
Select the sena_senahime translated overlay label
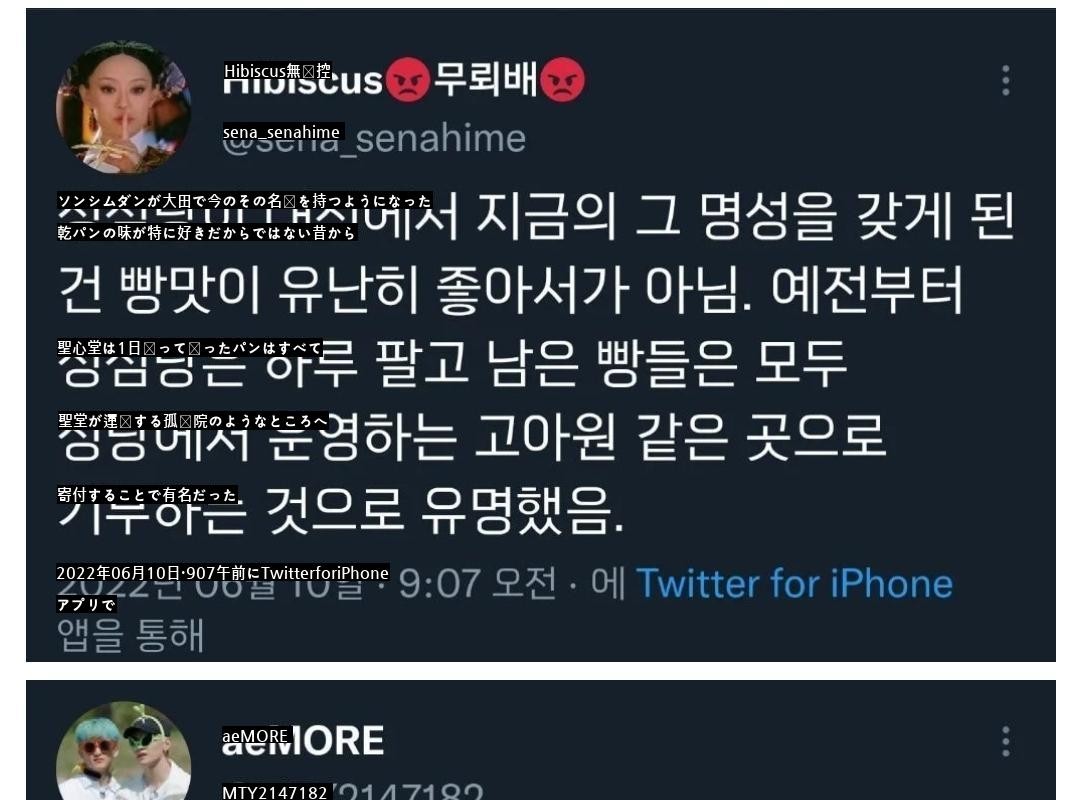click(281, 132)
